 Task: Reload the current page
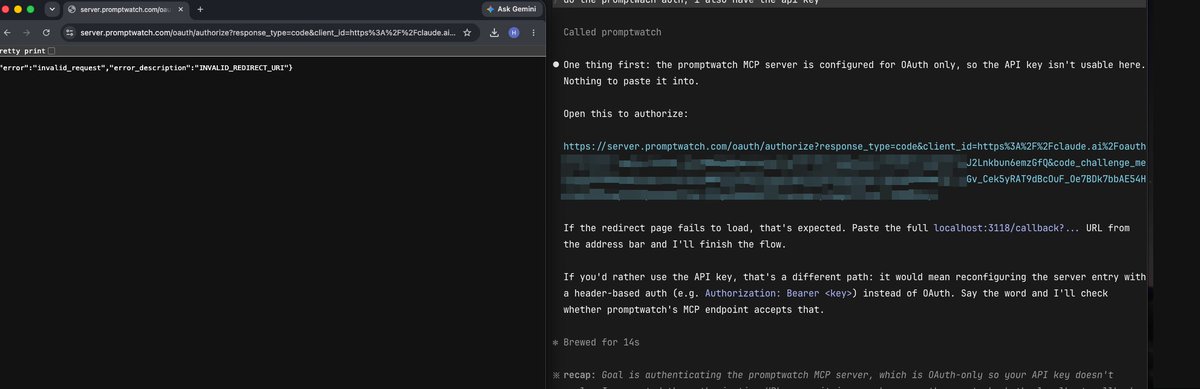coord(46,32)
